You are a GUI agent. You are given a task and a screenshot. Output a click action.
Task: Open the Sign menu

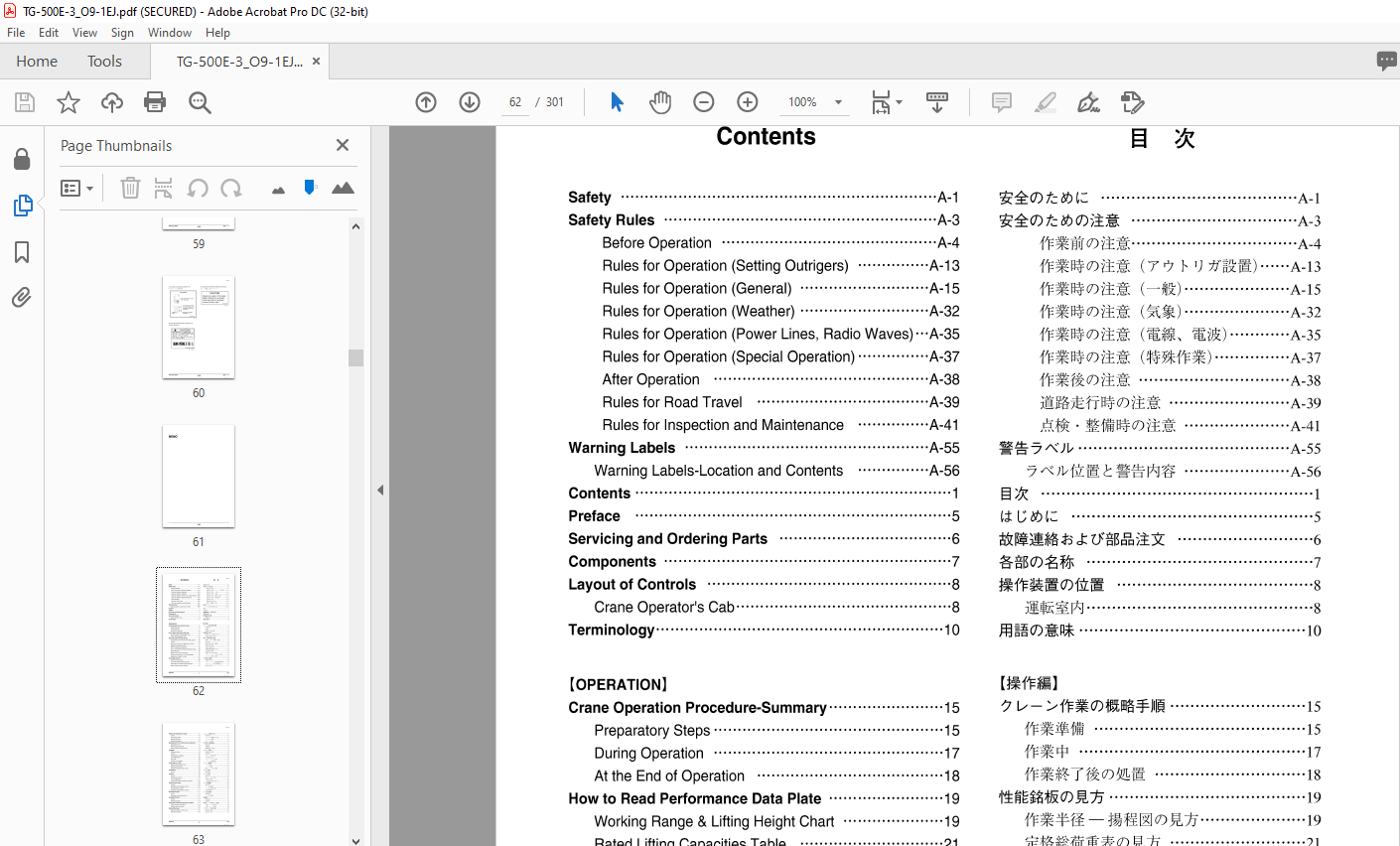click(122, 33)
